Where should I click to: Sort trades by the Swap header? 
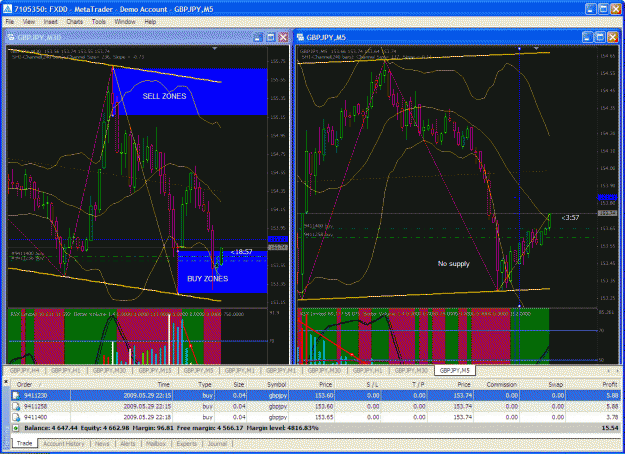point(542,385)
